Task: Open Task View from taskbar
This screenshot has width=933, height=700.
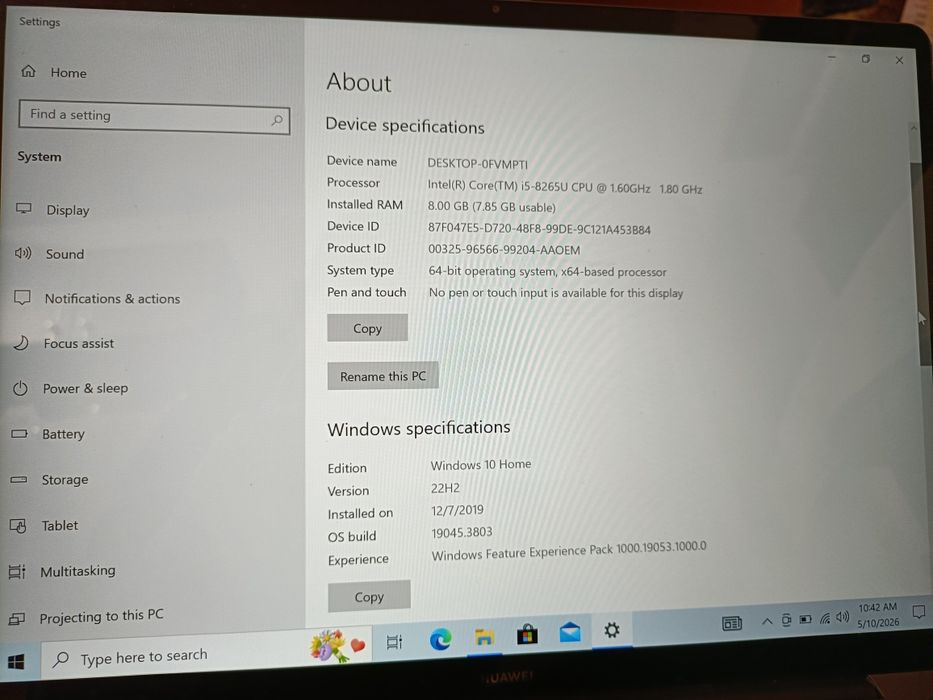Action: 394,642
